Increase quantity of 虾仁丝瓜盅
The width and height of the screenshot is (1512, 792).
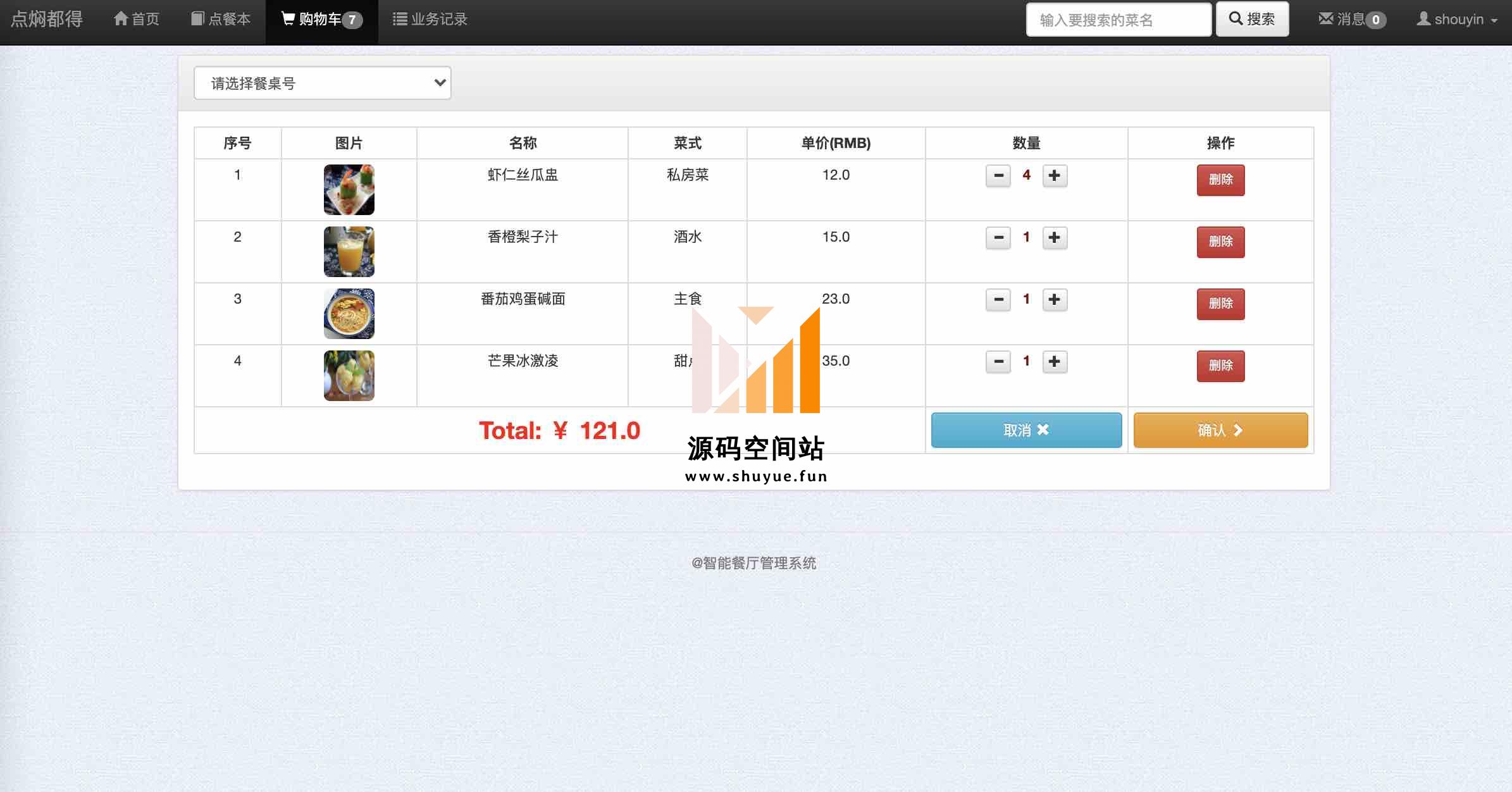coord(1055,176)
